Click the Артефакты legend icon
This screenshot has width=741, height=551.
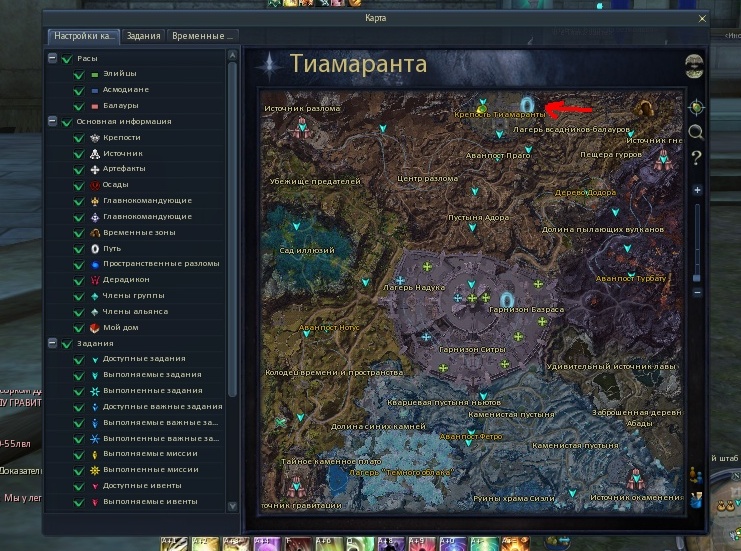pyautogui.click(x=95, y=169)
